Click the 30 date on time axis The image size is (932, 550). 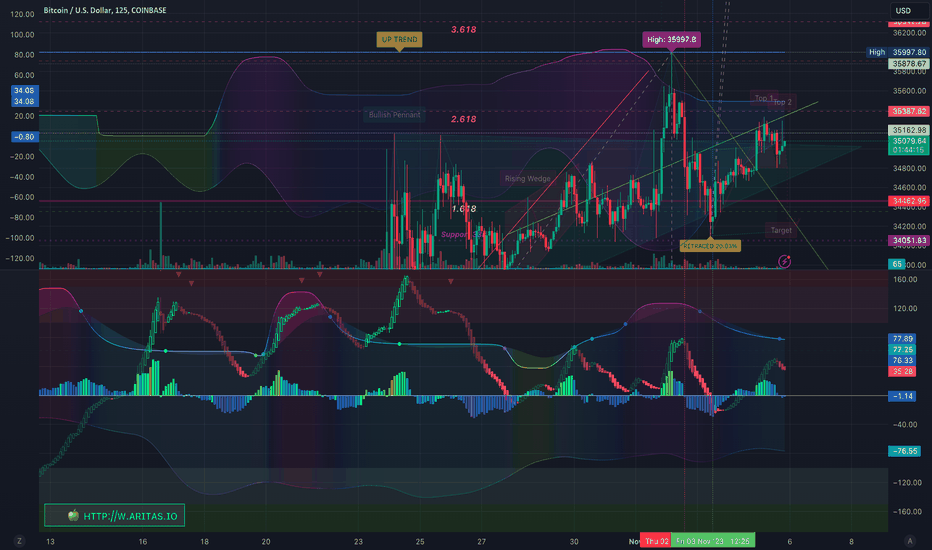[x=574, y=541]
